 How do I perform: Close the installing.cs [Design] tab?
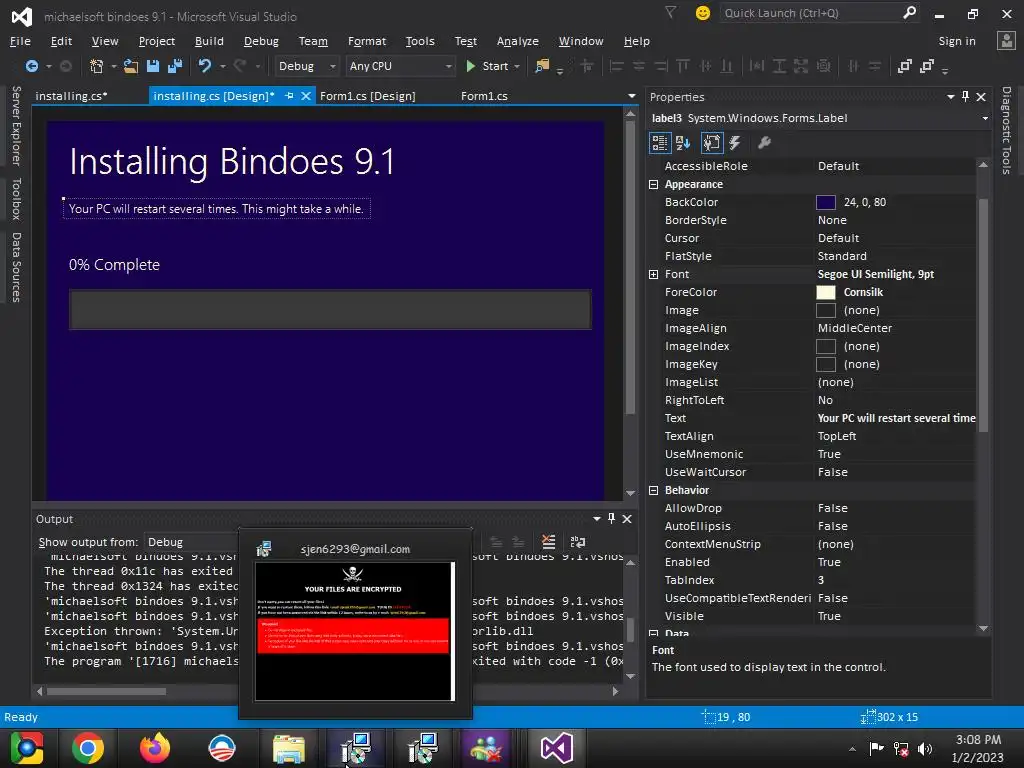pyautogui.click(x=306, y=96)
